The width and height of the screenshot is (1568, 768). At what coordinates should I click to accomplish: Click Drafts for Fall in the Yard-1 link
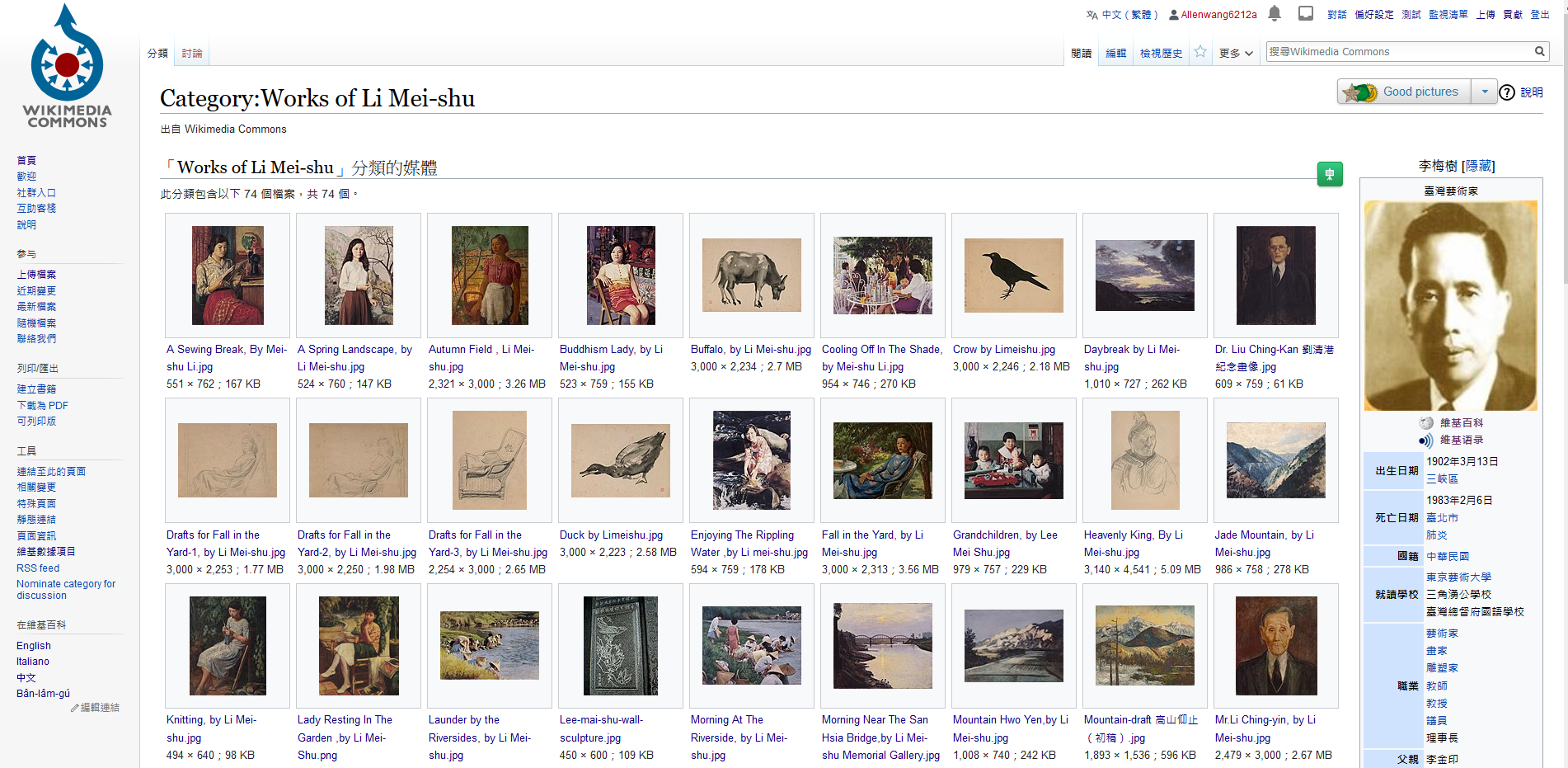click(226, 544)
